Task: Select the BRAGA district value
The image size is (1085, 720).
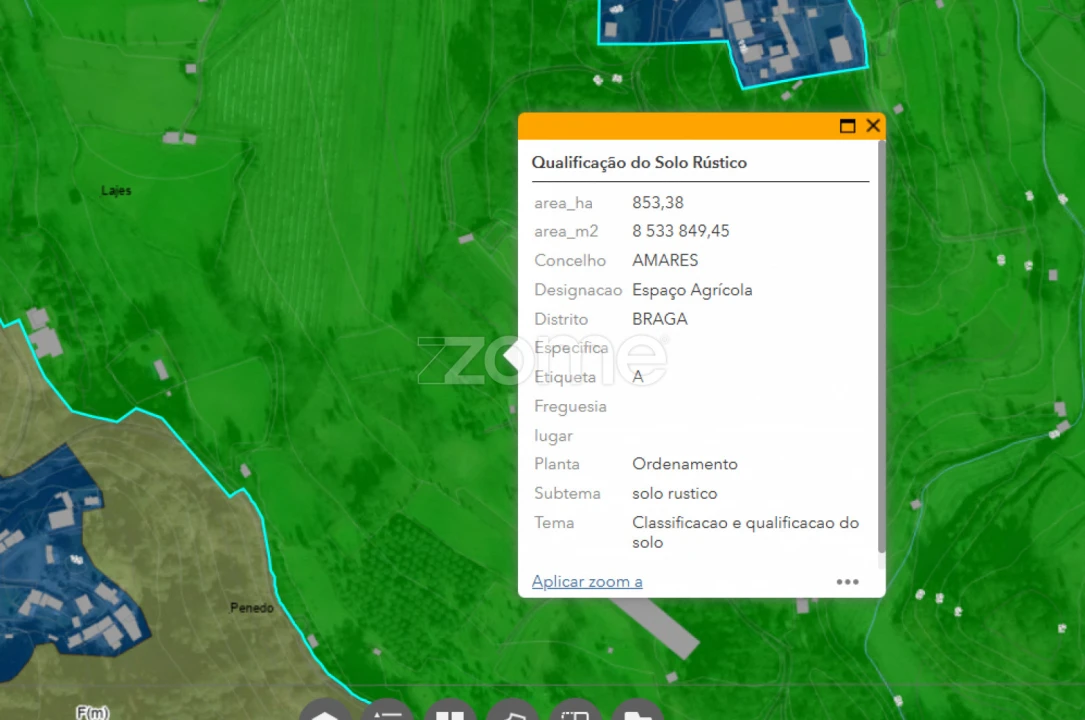Action: point(659,319)
